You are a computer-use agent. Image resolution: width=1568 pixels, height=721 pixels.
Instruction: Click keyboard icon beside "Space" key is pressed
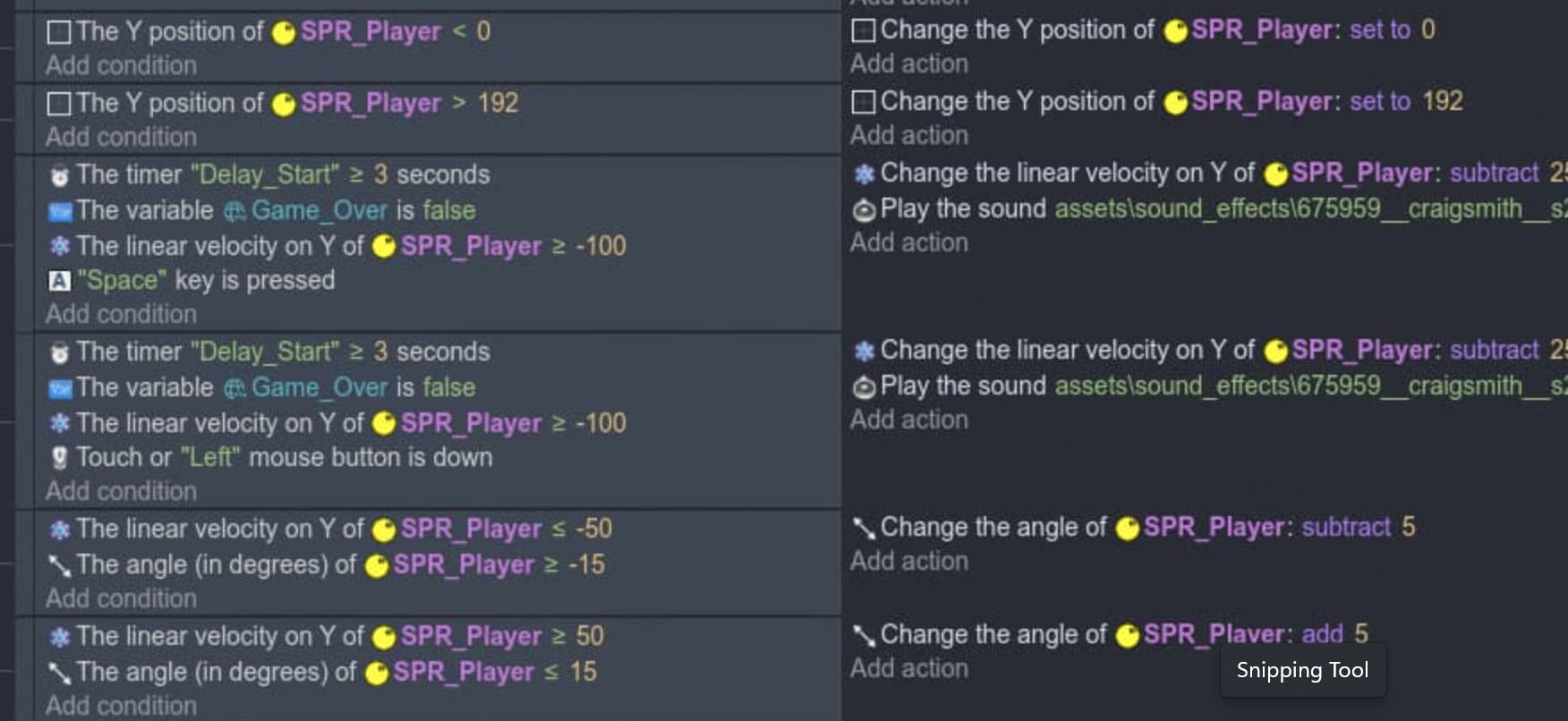click(x=59, y=281)
